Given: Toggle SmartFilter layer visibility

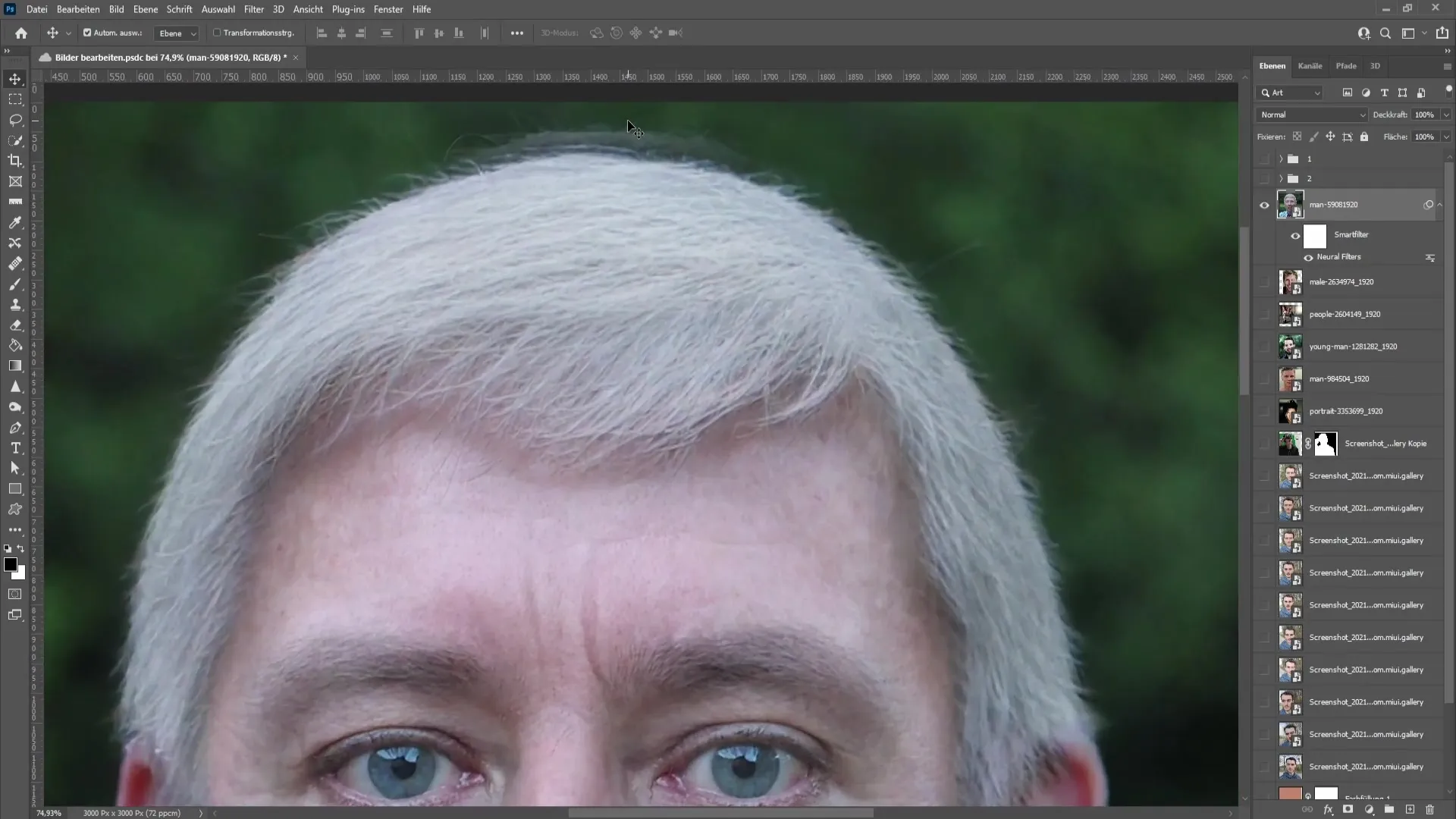Looking at the screenshot, I should [x=1294, y=234].
